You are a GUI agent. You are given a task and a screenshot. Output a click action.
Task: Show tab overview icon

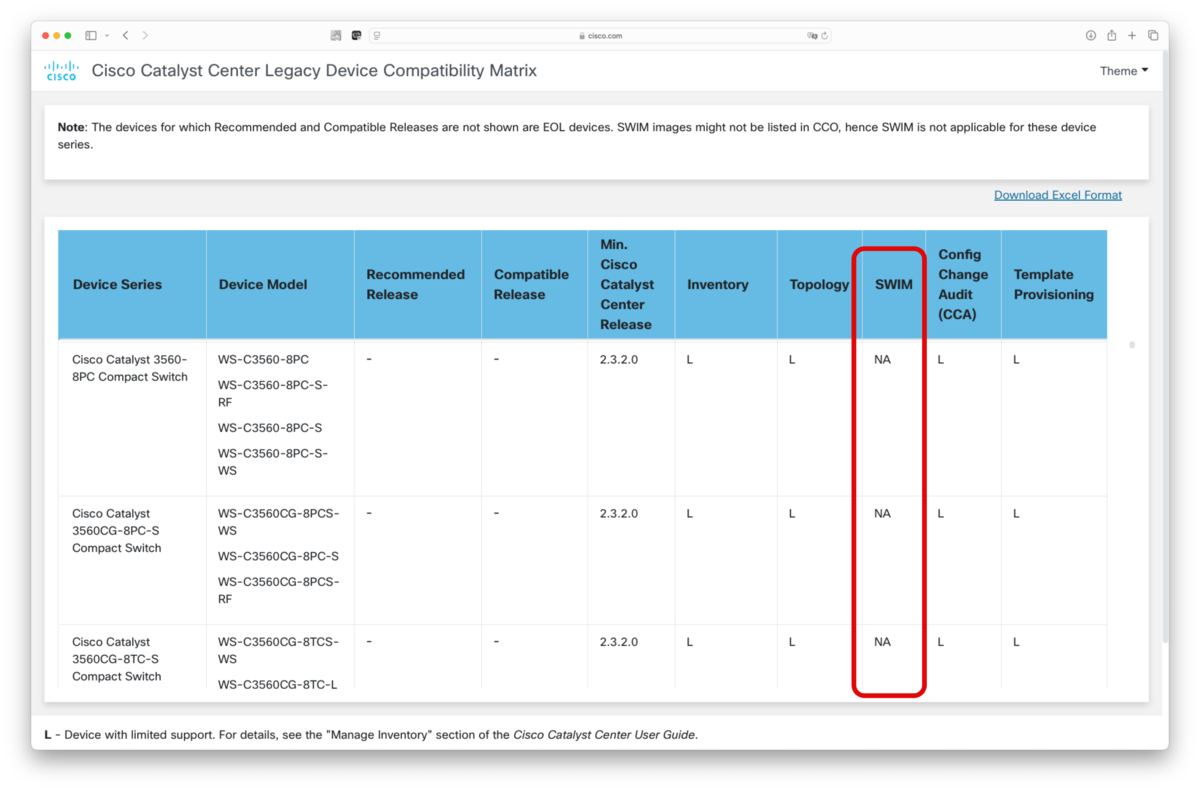[1153, 35]
